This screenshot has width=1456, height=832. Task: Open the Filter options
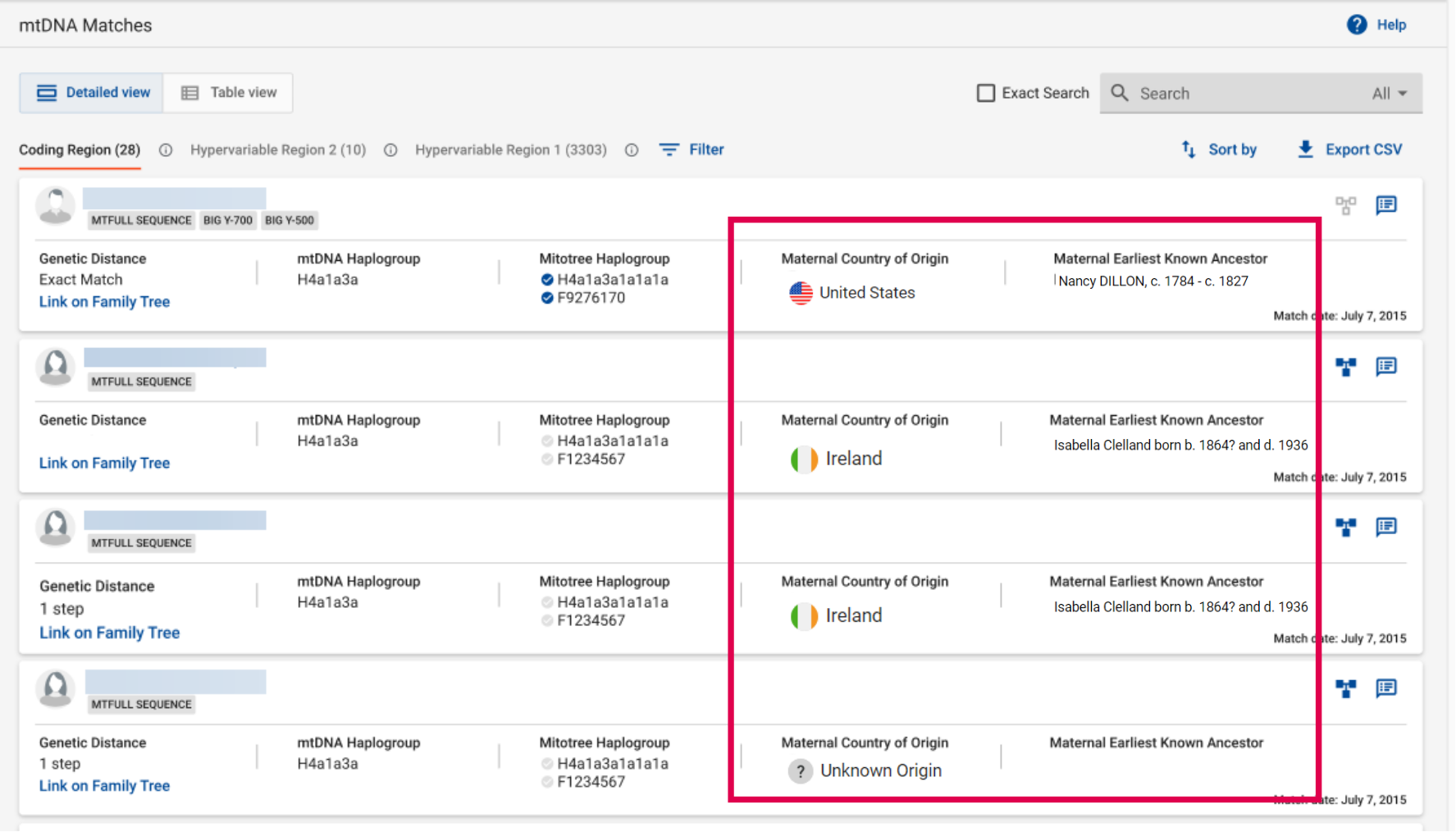(x=691, y=149)
